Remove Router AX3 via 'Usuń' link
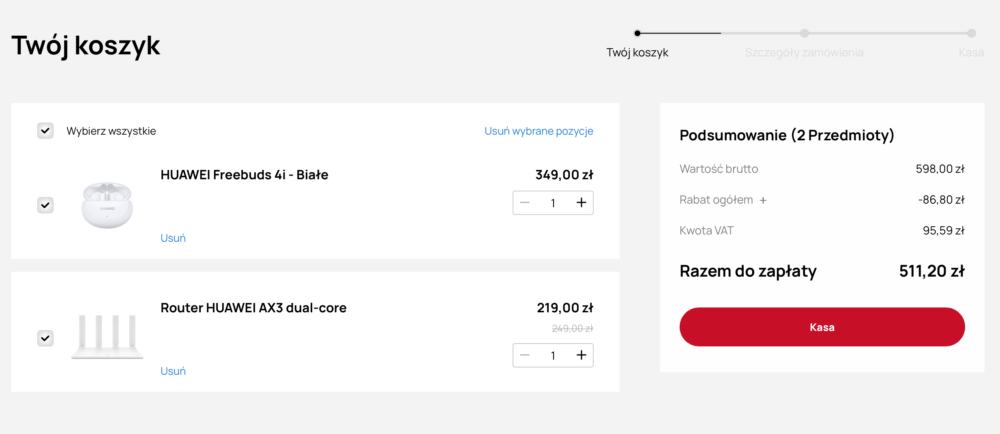 coord(173,371)
